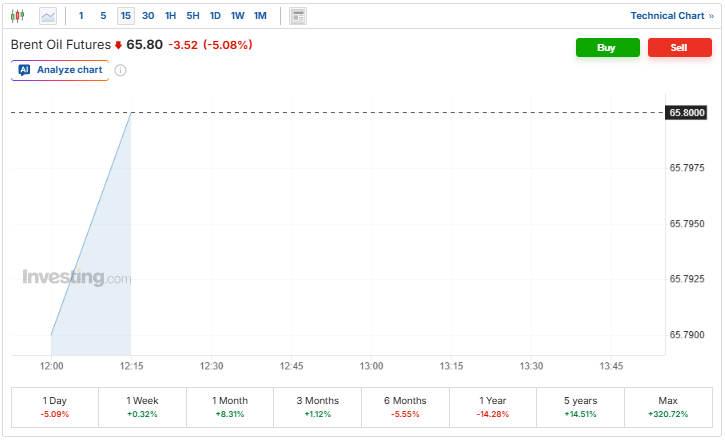Set the 1 minute interval
Screen dimensions: 725x440
(81, 16)
